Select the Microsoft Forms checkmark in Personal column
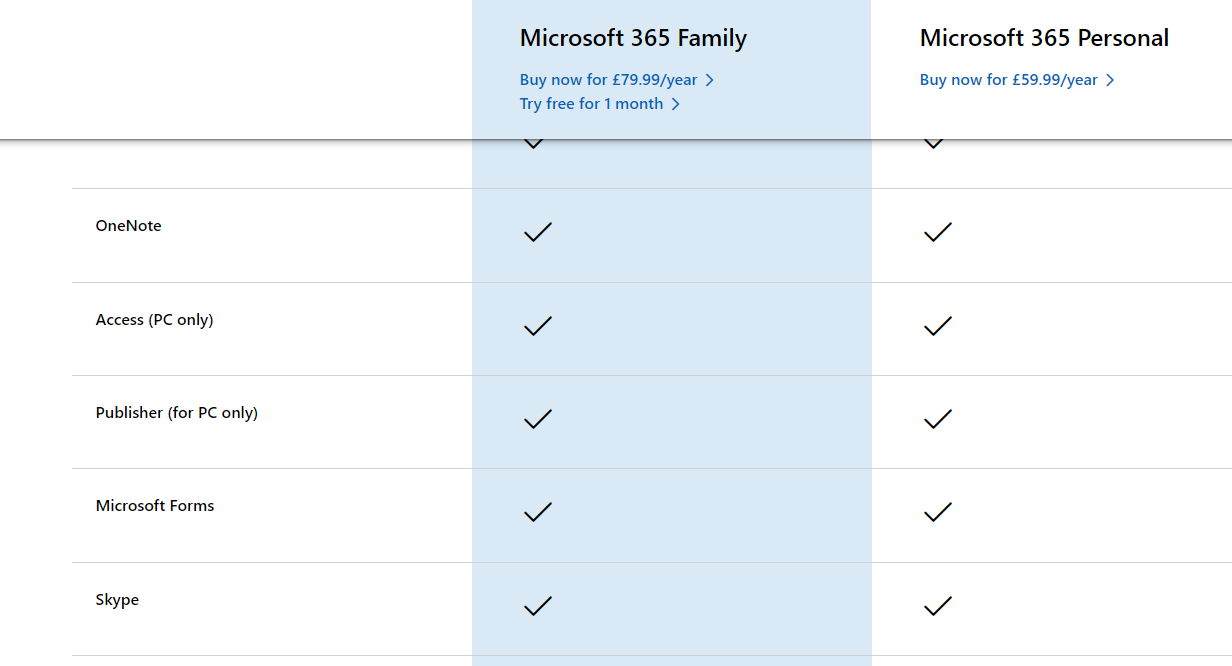Screen dimensions: 1232x666 (x=938, y=512)
